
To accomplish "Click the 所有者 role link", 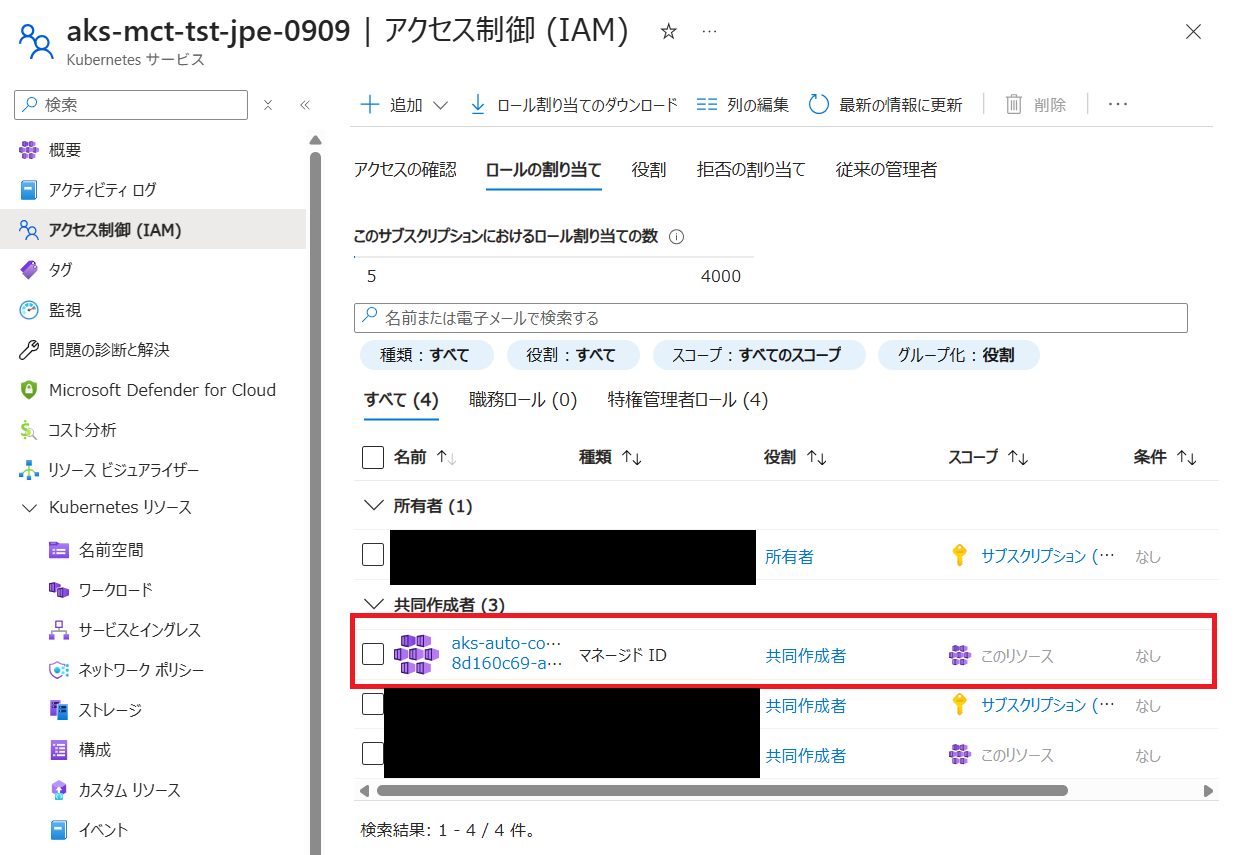I will pos(789,556).
